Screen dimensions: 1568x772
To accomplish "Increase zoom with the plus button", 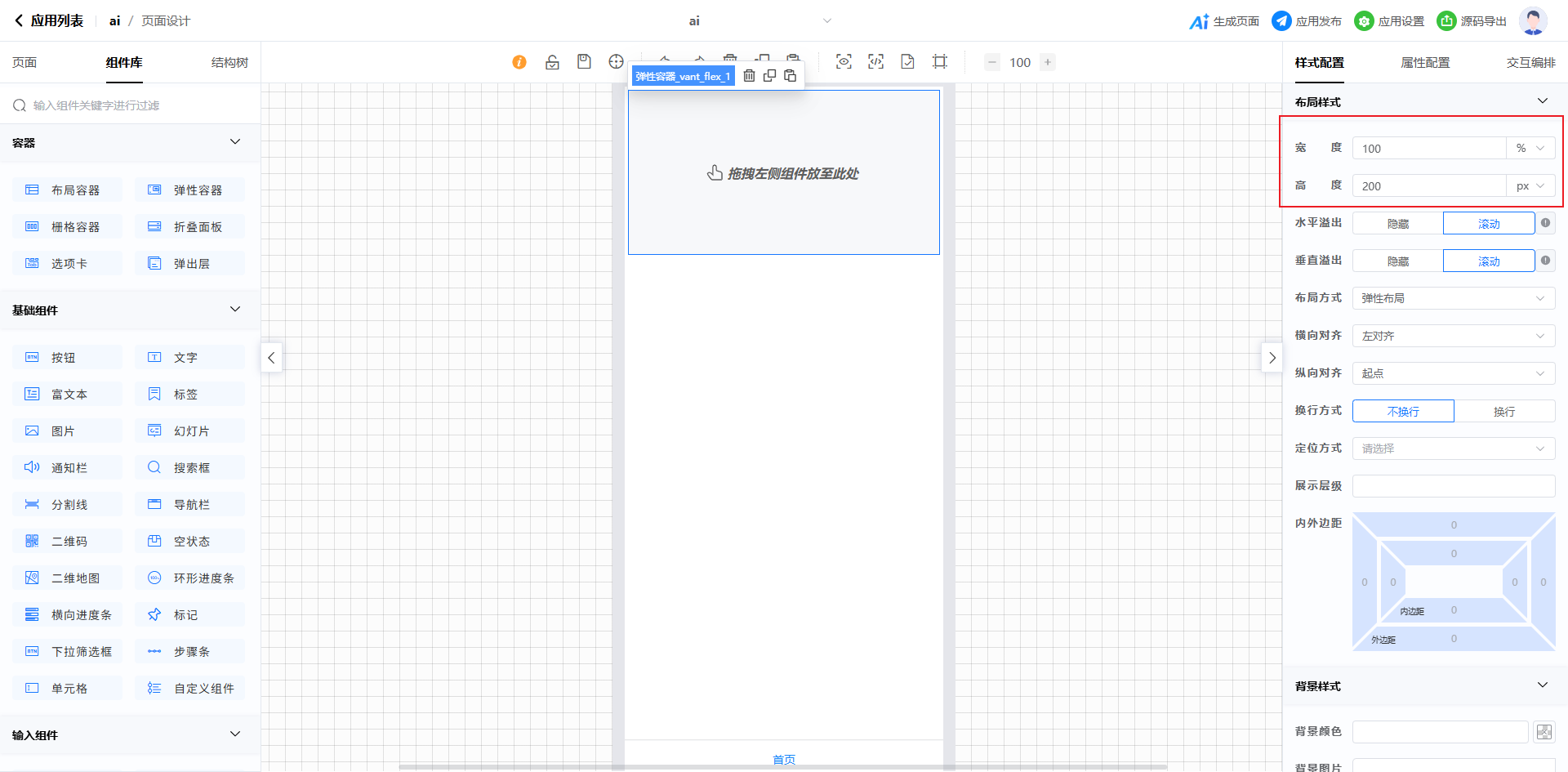I will (x=1048, y=62).
